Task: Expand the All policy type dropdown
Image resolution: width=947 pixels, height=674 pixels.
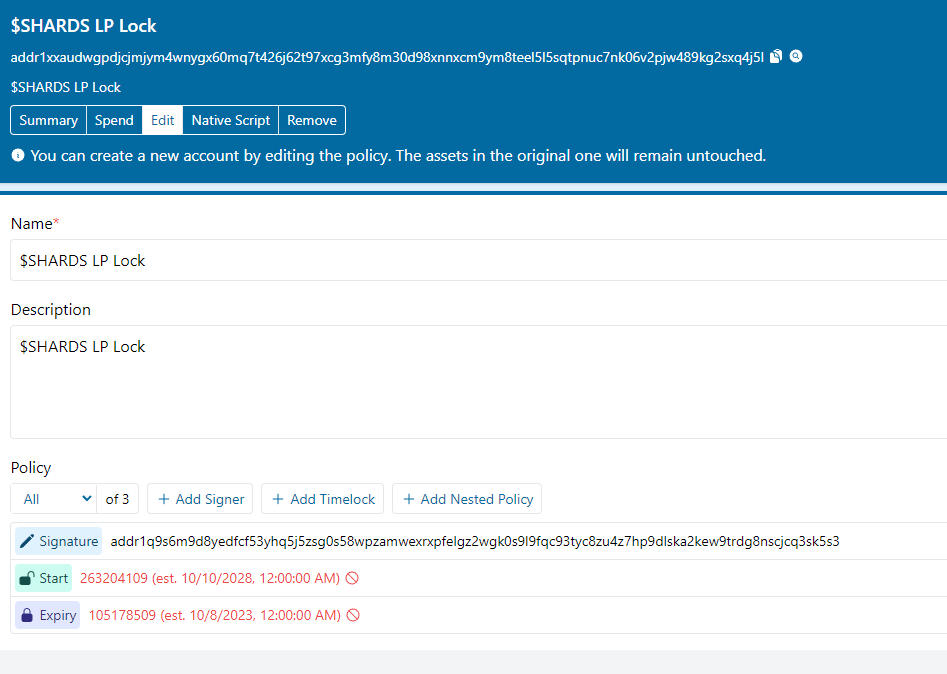Action: click(54, 499)
